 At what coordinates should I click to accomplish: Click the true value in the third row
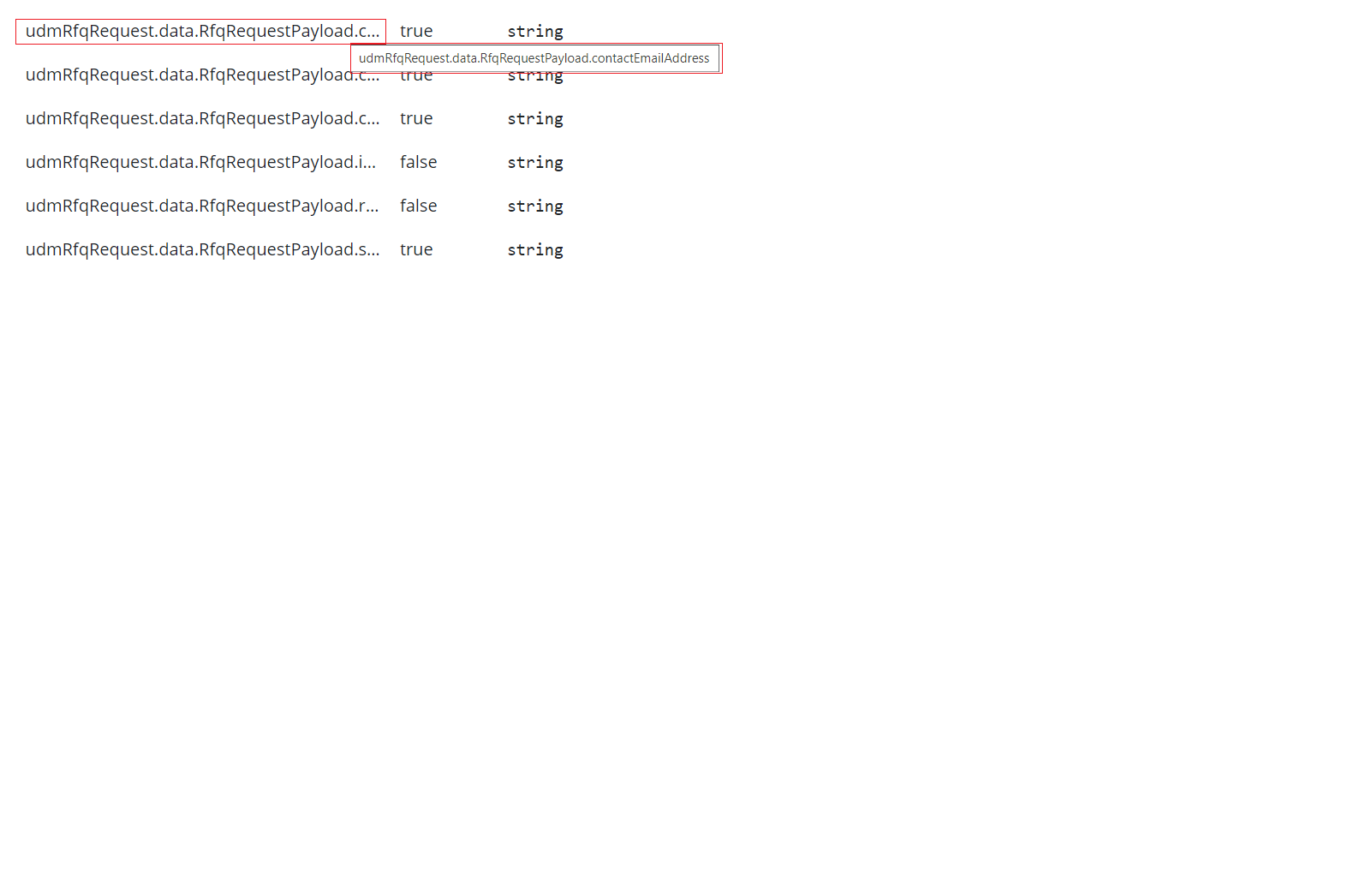tap(416, 118)
